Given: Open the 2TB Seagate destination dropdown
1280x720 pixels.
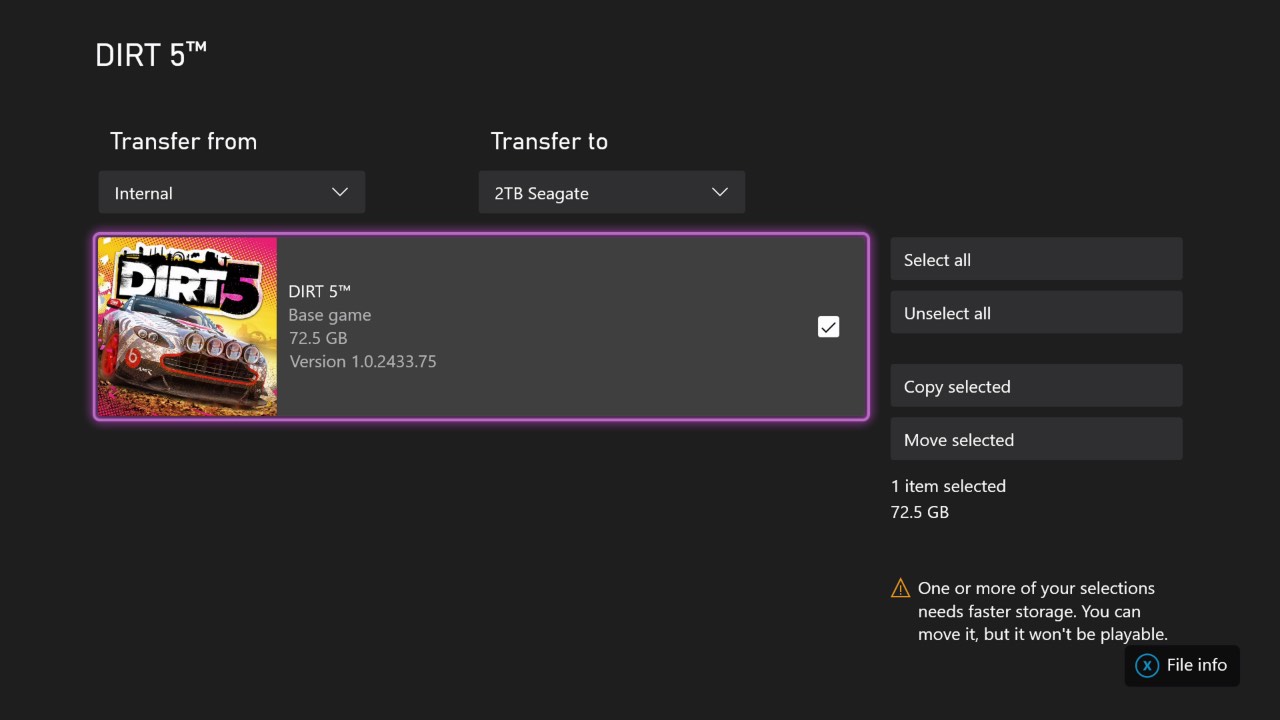Looking at the screenshot, I should pyautogui.click(x=612, y=192).
